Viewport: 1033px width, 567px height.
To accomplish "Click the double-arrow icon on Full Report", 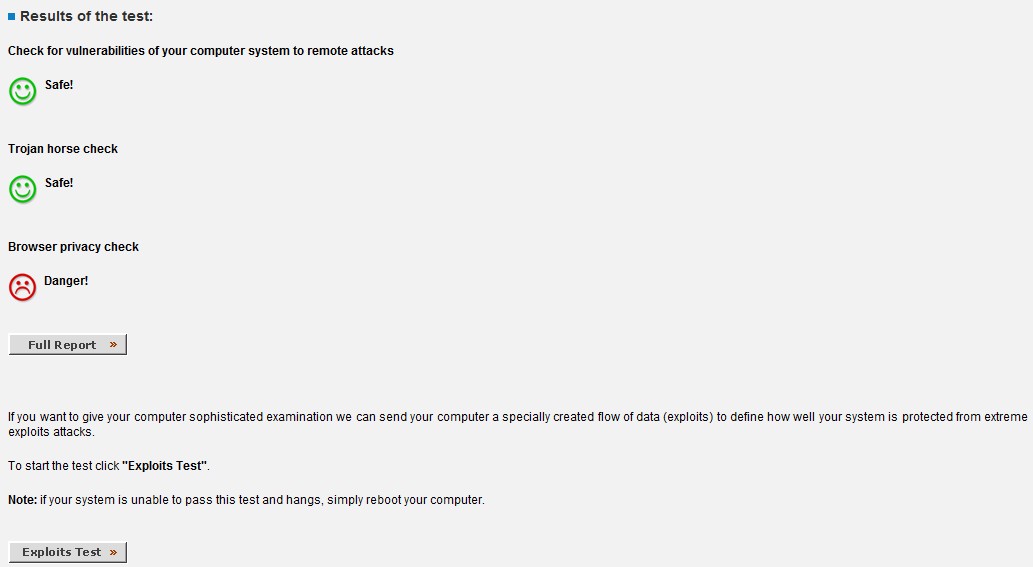I will coord(113,345).
